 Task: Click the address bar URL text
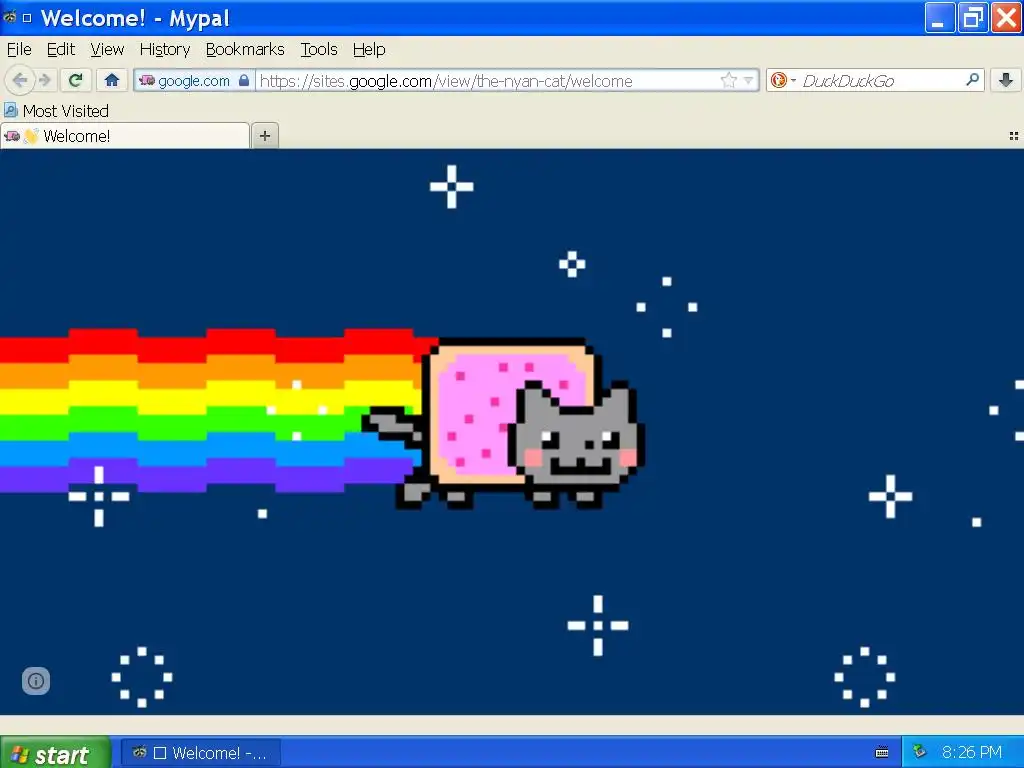click(x=446, y=81)
